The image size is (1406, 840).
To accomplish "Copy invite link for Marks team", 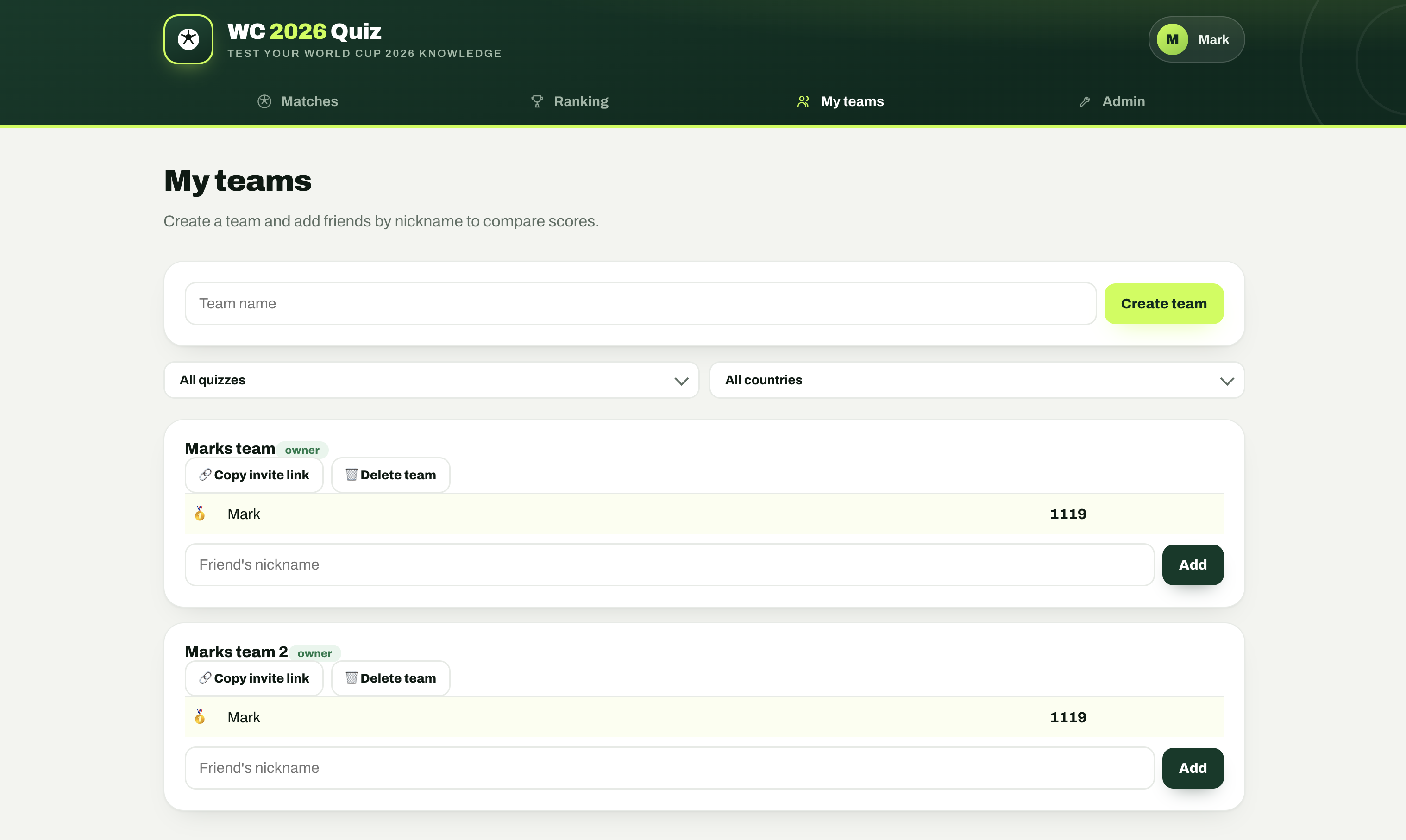I will (254, 474).
